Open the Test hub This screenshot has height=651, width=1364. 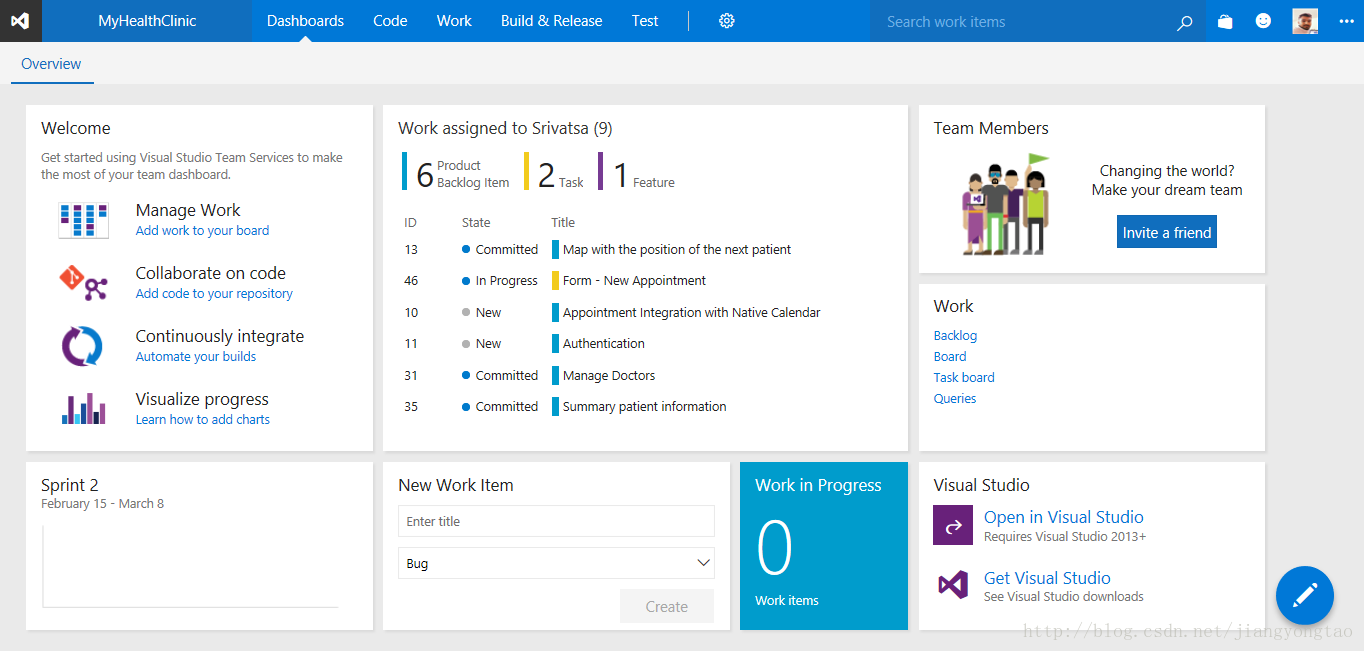click(645, 21)
